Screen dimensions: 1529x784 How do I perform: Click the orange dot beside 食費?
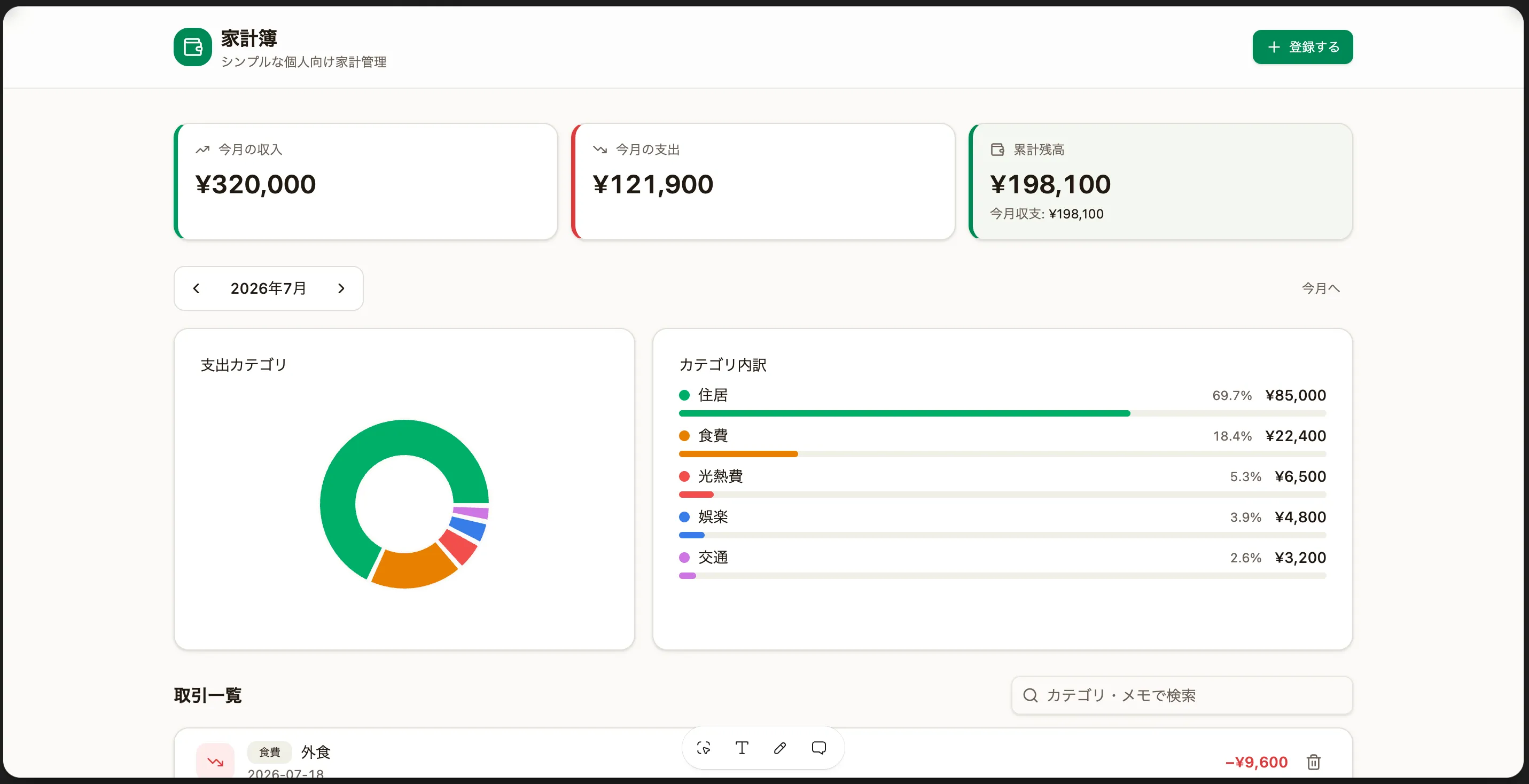[684, 436]
